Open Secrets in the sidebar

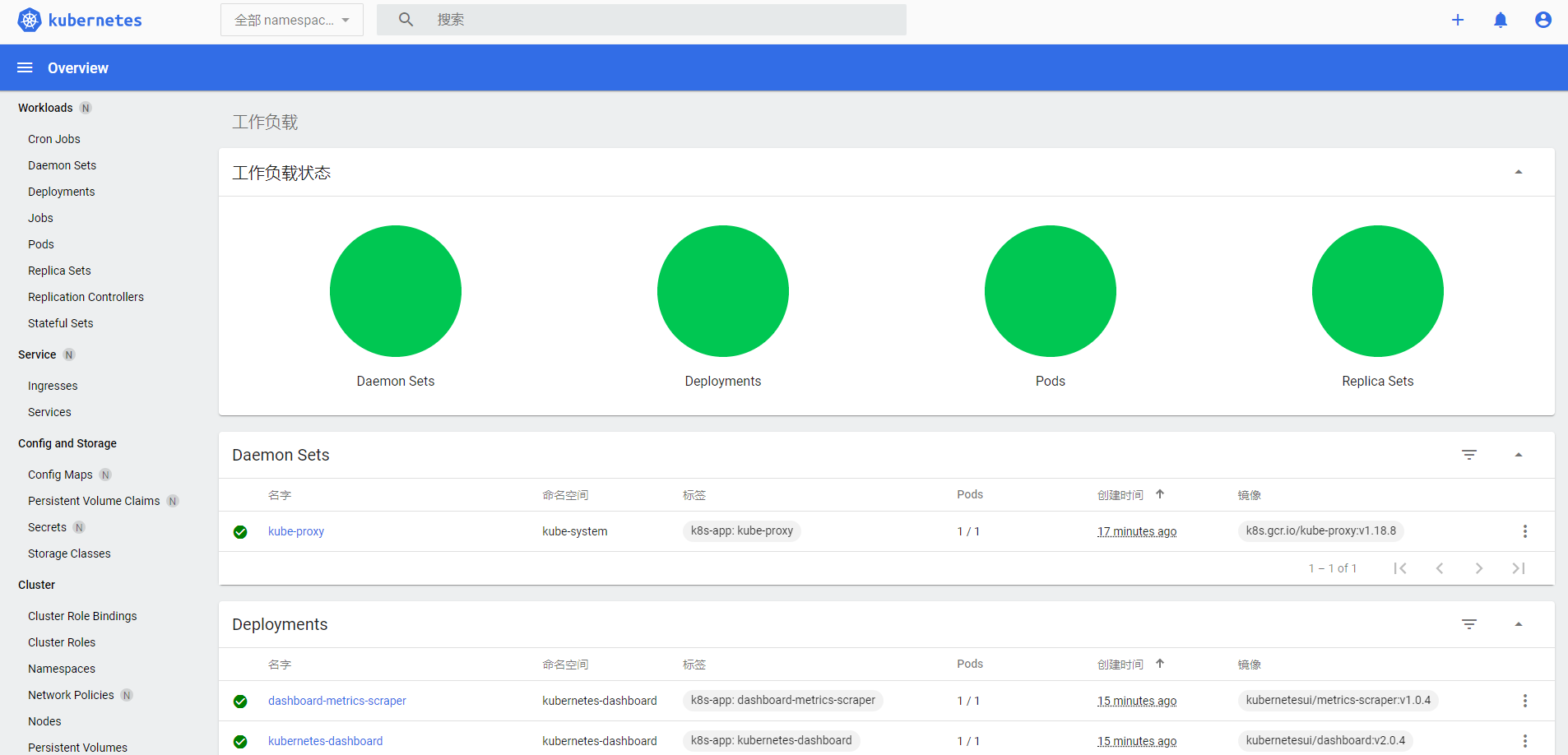point(47,527)
